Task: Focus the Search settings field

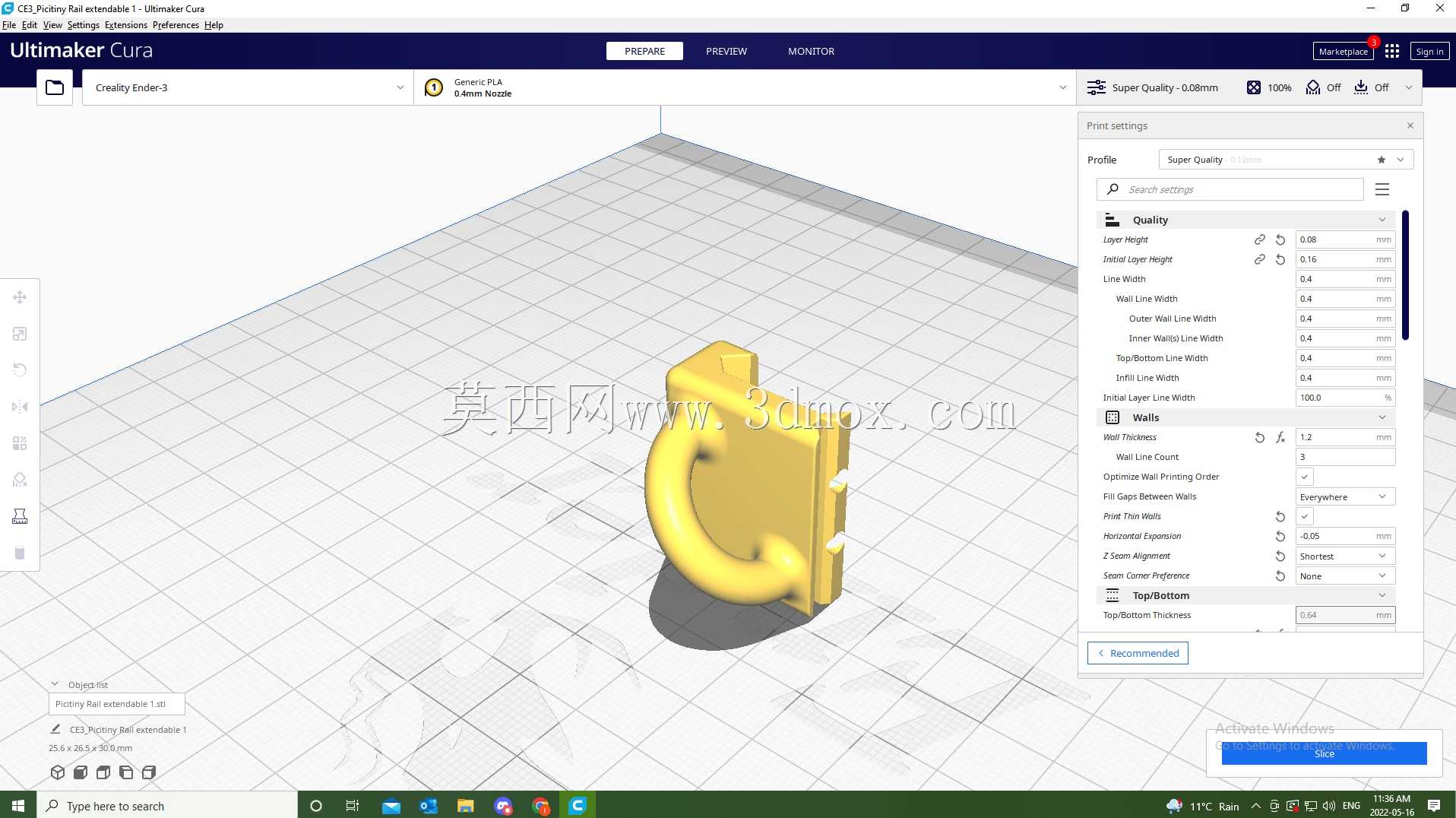Action: pos(1230,189)
